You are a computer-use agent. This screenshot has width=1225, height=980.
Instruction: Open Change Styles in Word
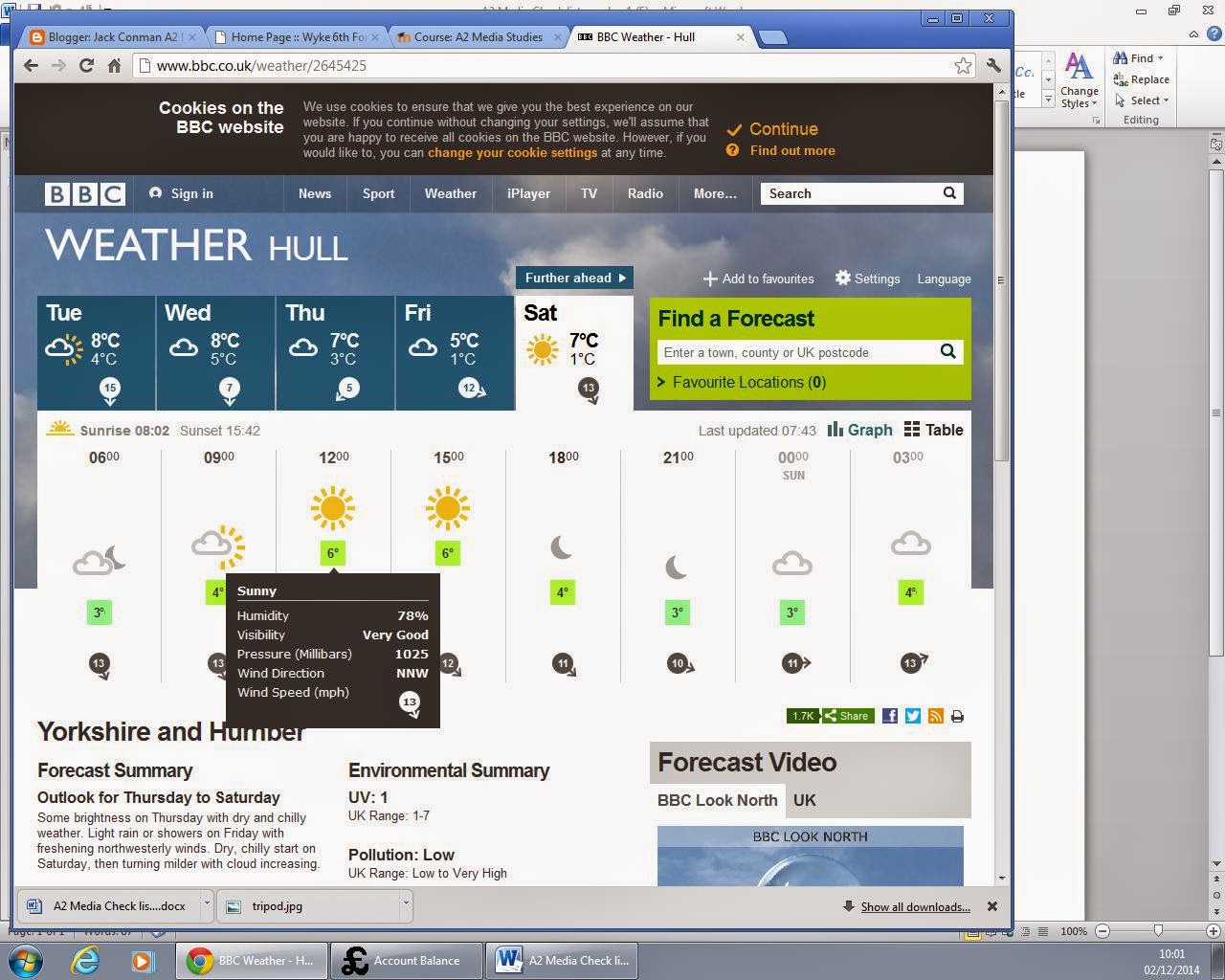pos(1079,80)
